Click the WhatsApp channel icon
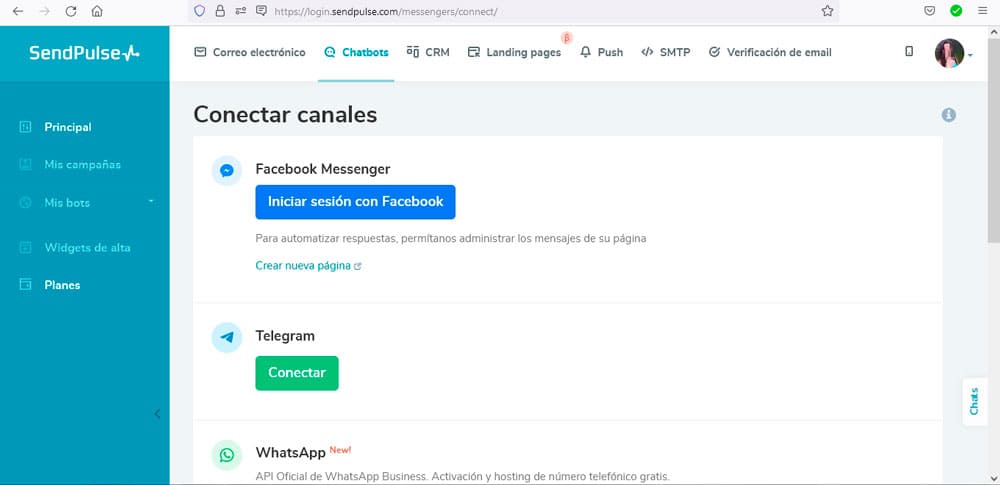This screenshot has width=1000, height=485. click(227, 455)
